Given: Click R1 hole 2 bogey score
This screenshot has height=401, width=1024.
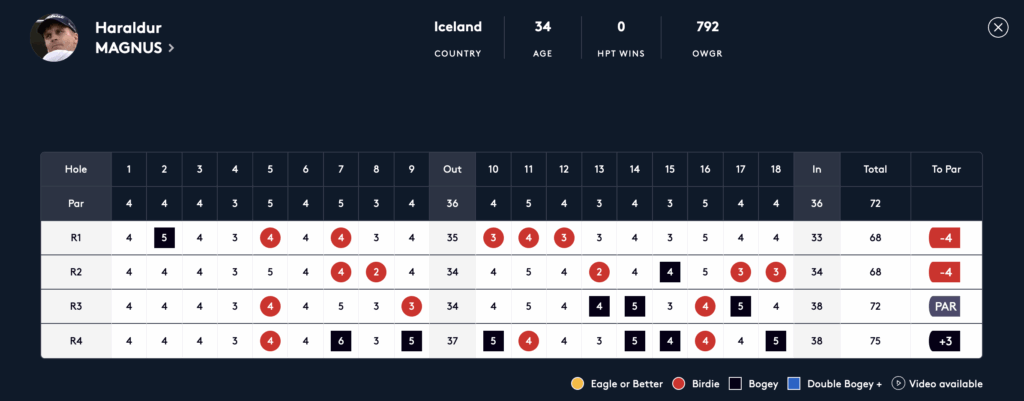Looking at the screenshot, I should [164, 238].
